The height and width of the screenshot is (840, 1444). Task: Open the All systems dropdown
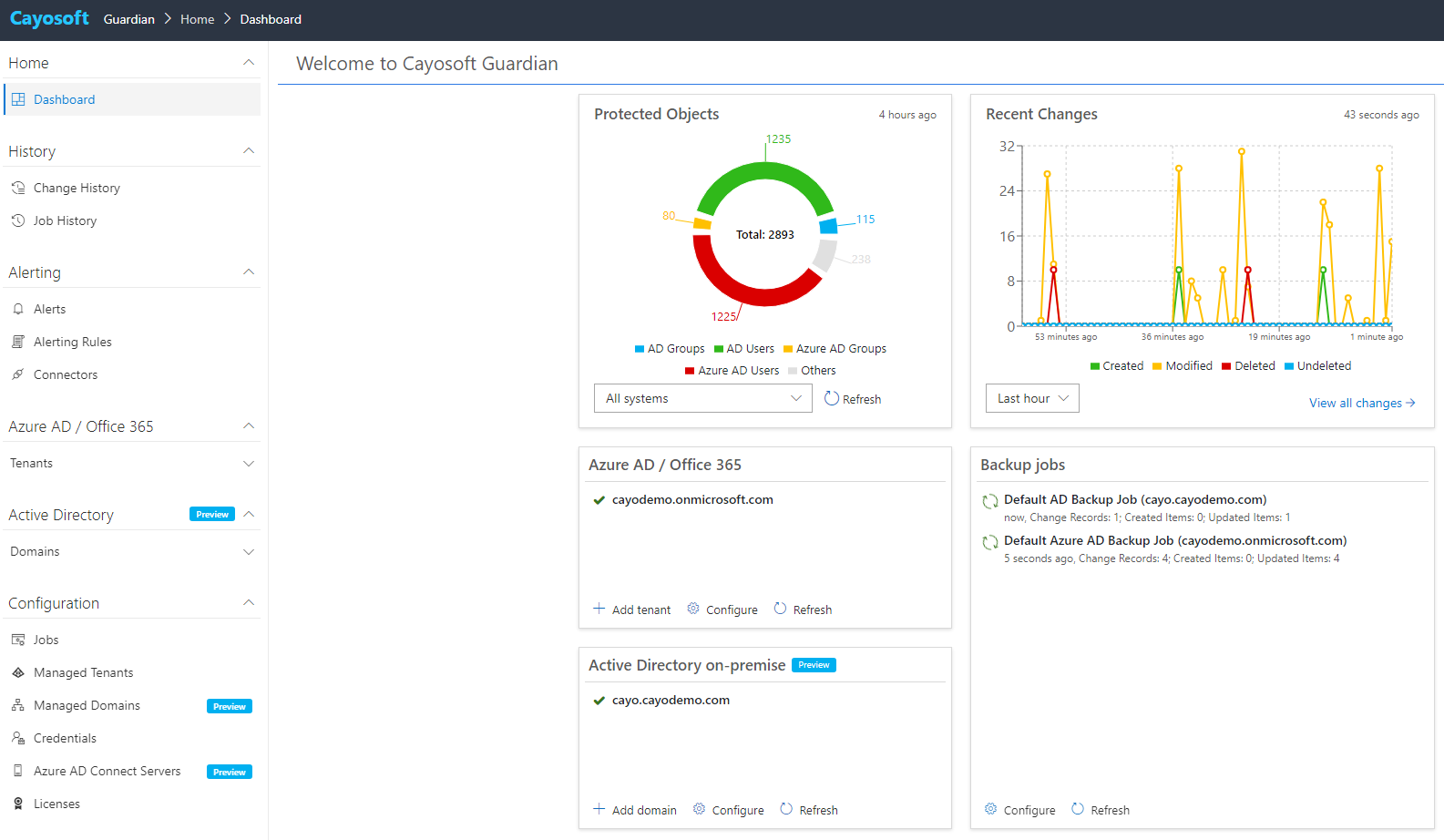click(702, 398)
